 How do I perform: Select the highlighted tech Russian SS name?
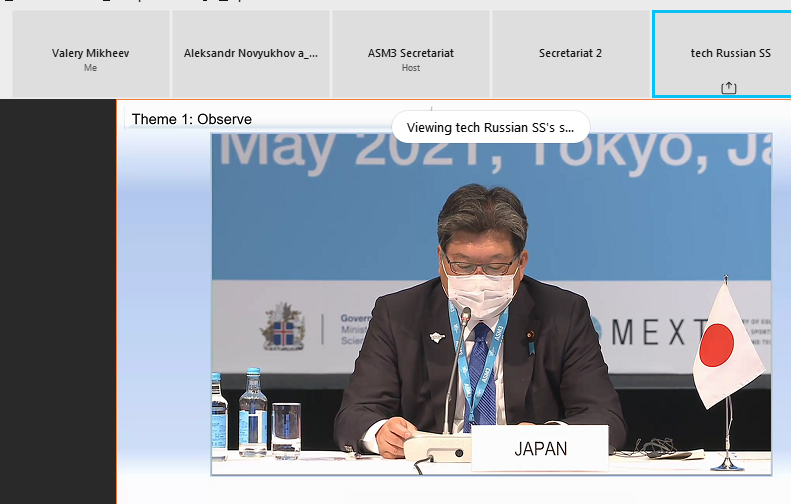coord(730,53)
